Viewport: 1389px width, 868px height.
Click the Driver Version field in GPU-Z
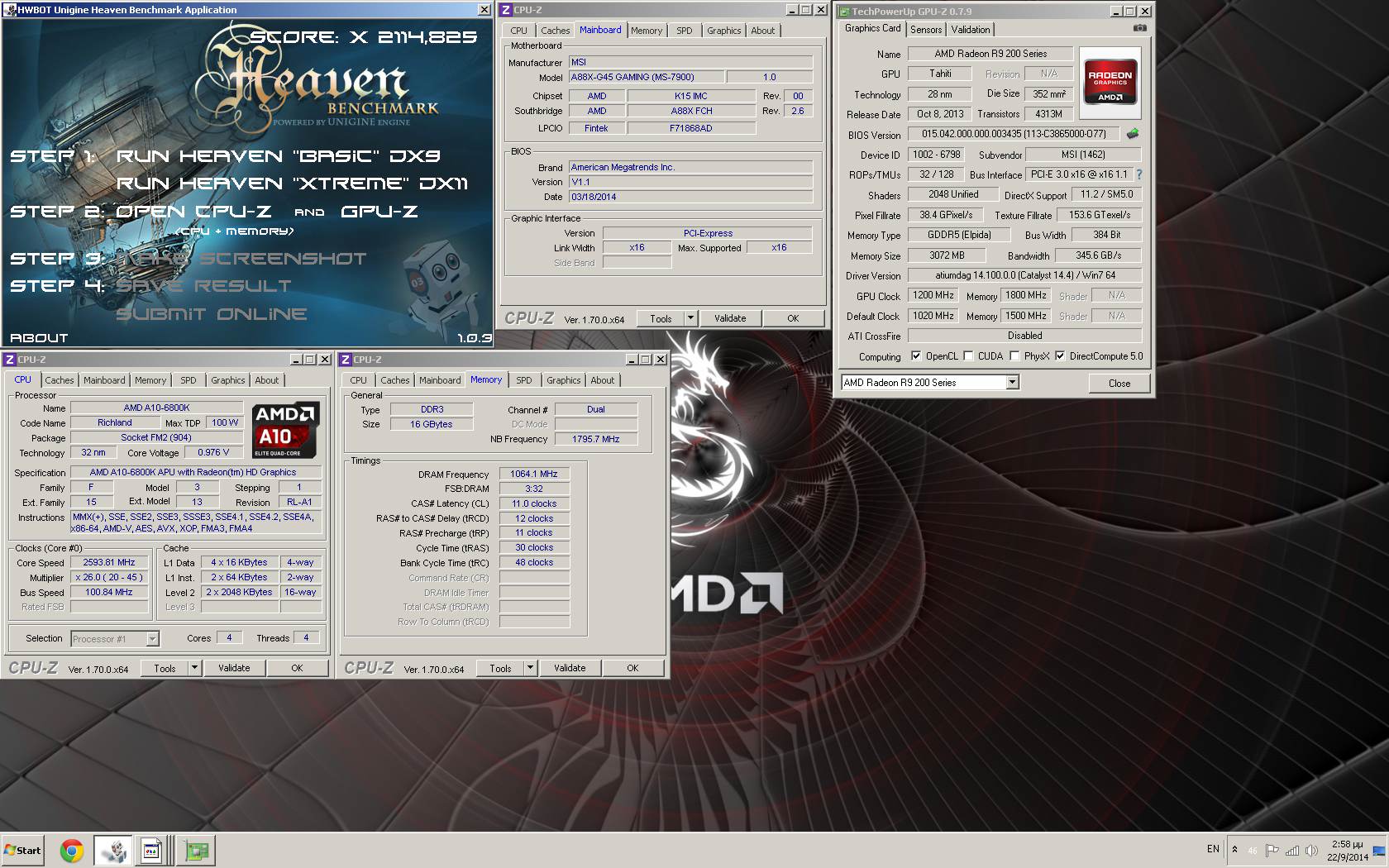(1024, 275)
